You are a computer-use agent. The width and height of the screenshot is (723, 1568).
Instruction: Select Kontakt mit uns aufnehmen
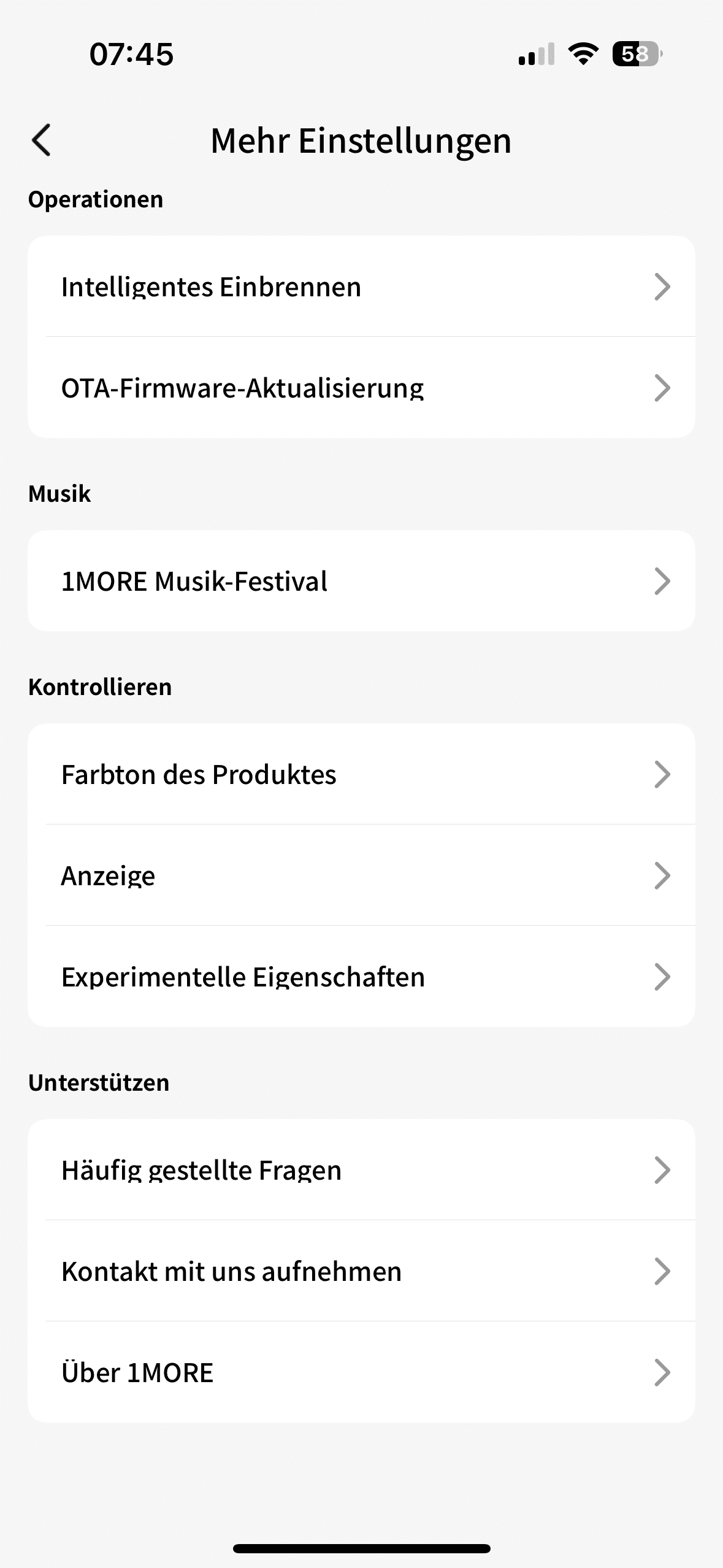pos(231,1271)
